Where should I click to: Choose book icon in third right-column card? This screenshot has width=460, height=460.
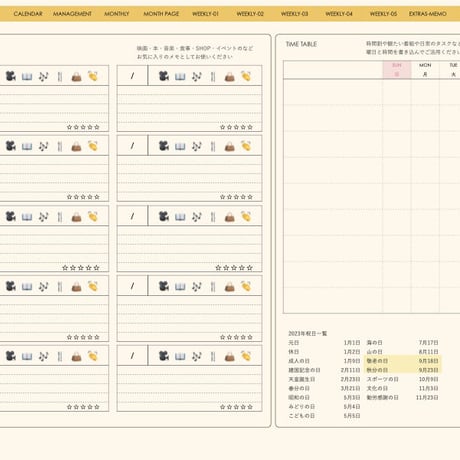pyautogui.click(x=180, y=217)
